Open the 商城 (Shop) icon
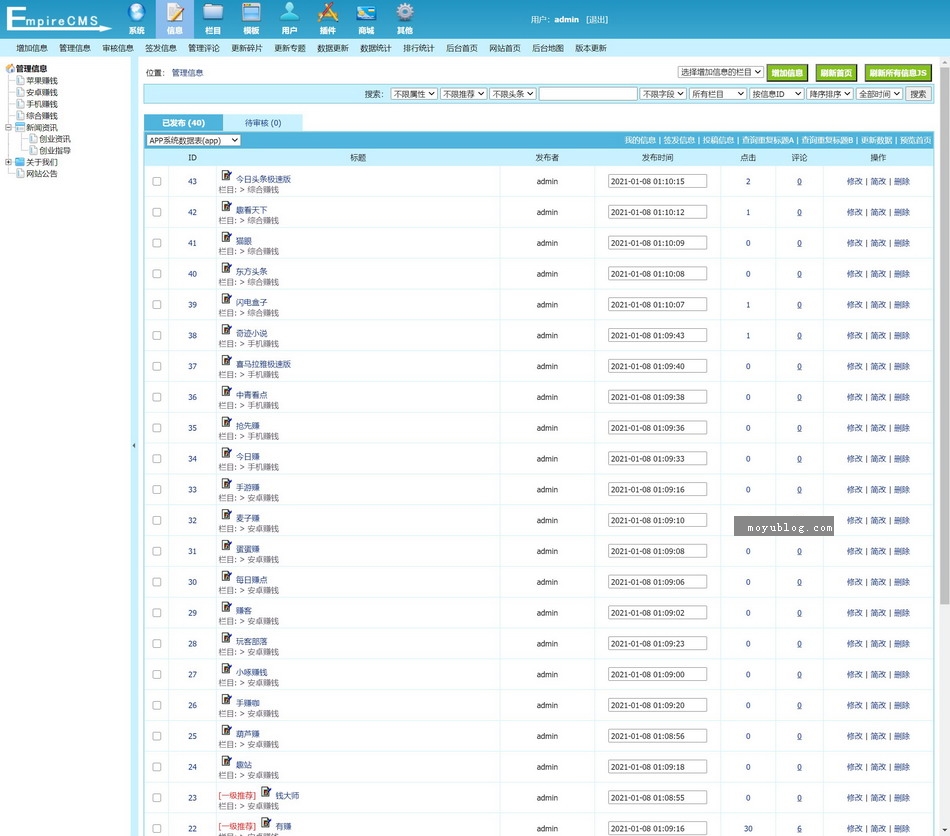The height and width of the screenshot is (836, 950). click(x=366, y=14)
